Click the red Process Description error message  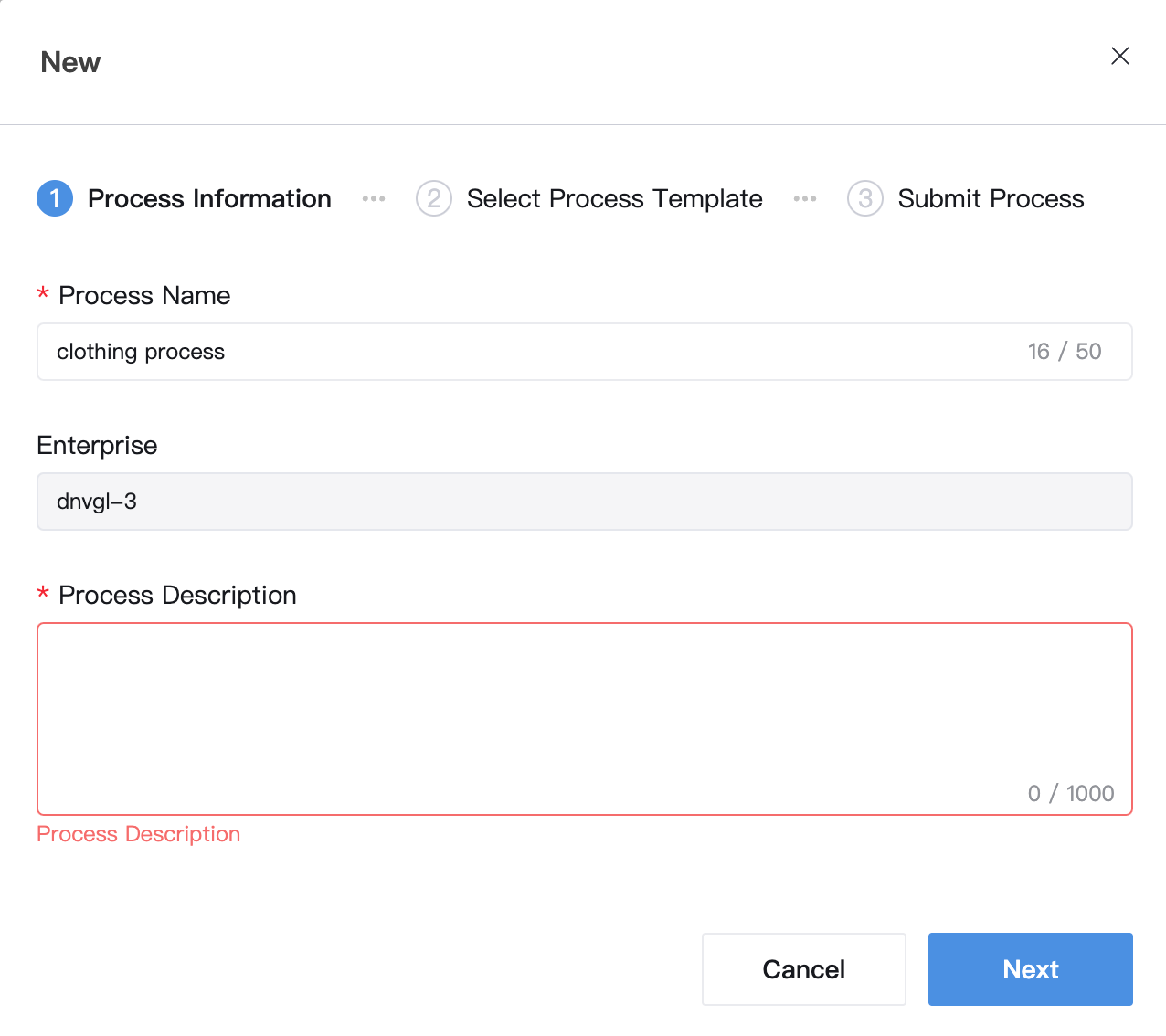[139, 834]
